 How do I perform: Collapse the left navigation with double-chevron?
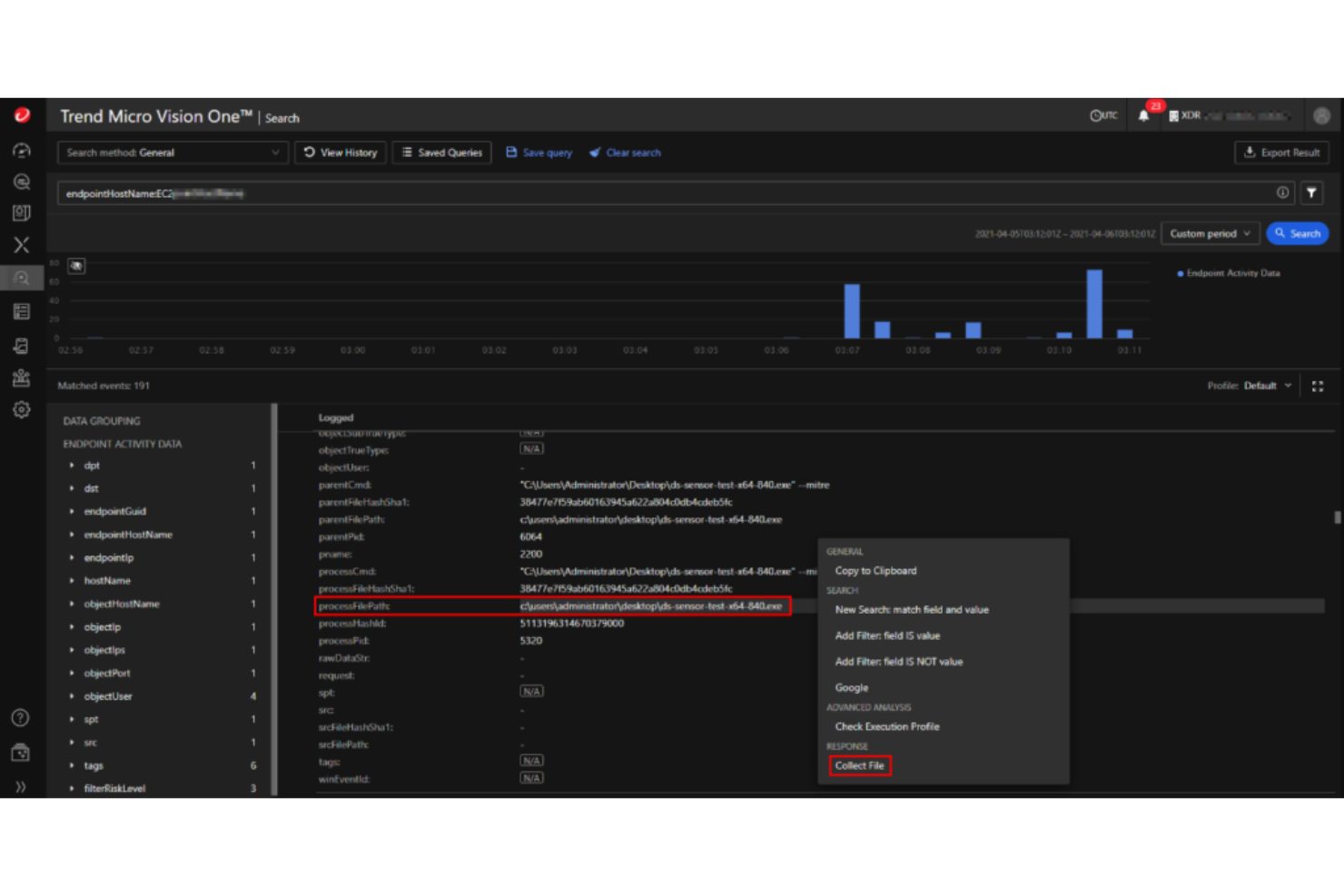point(20,786)
